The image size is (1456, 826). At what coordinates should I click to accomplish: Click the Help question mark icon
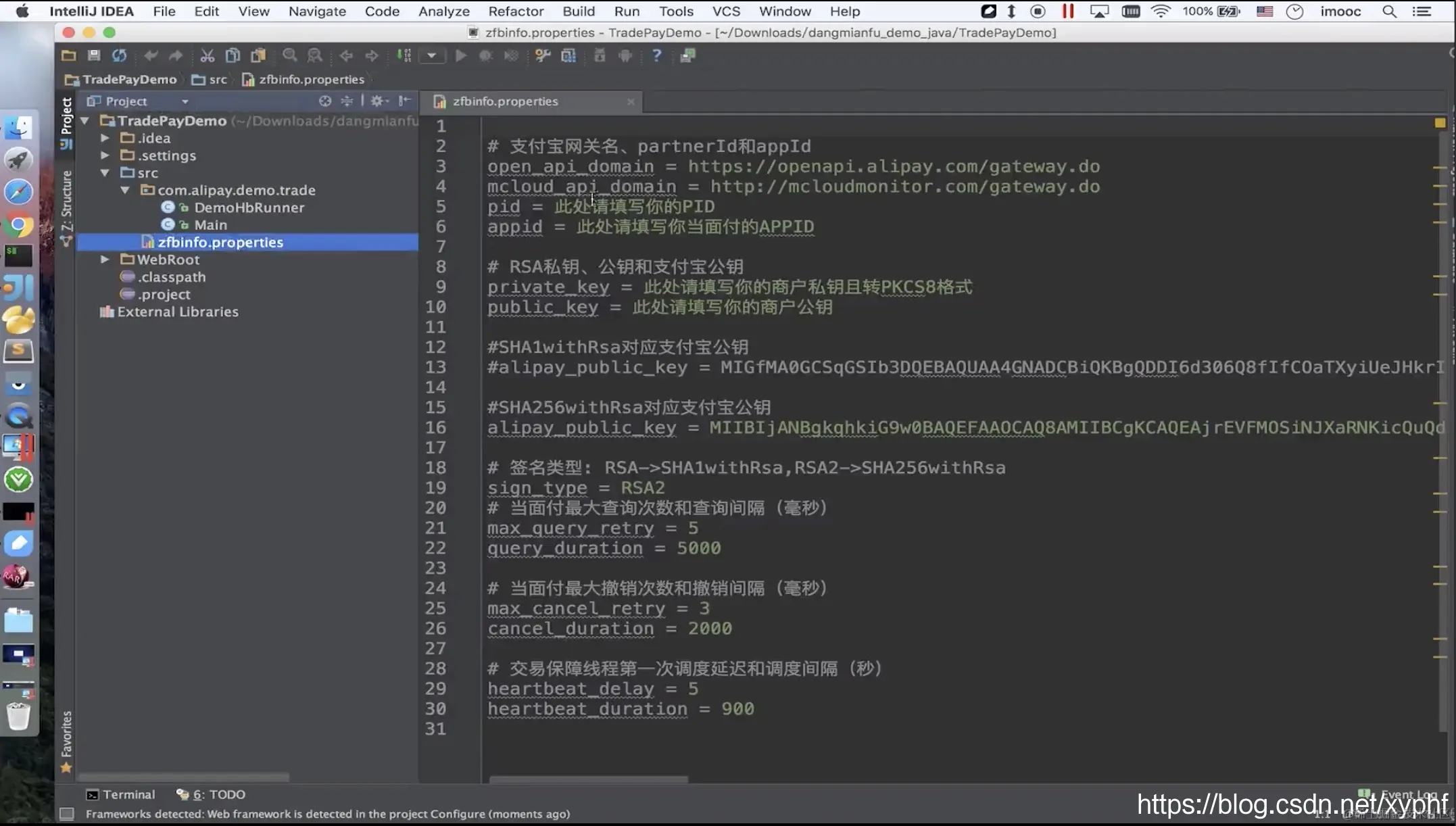click(x=656, y=55)
